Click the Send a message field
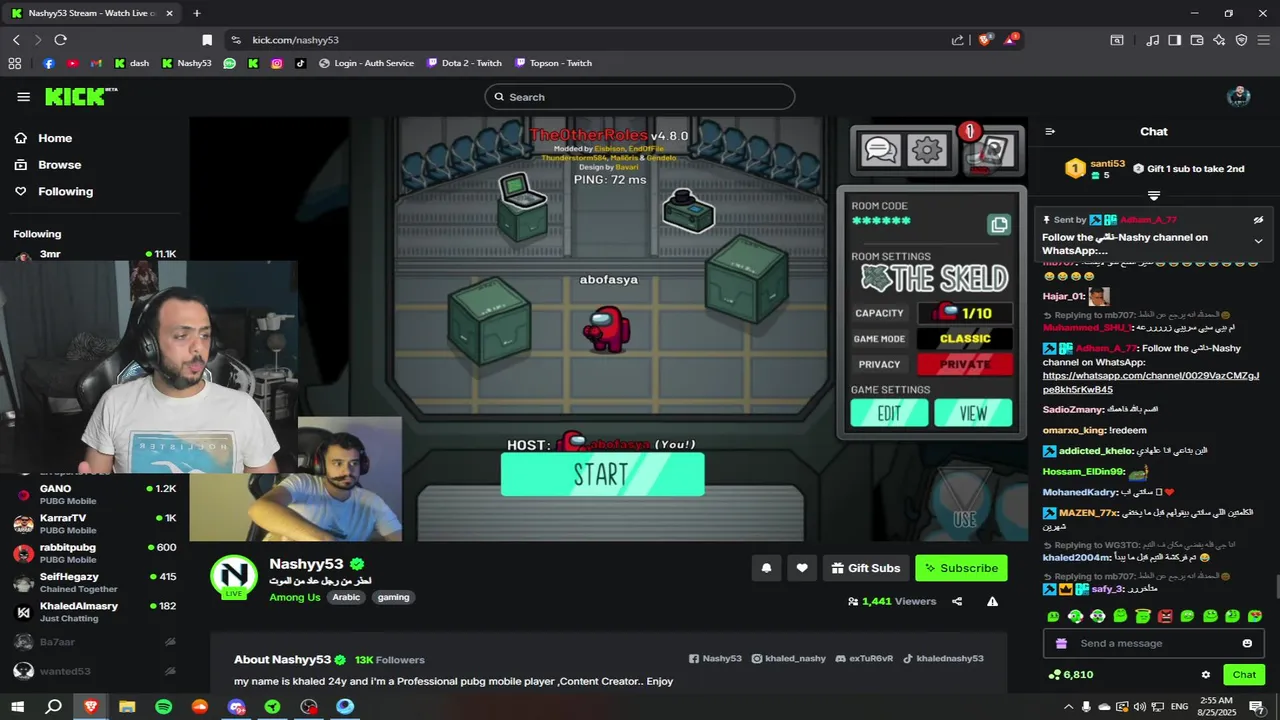Screen dimensions: 1280x720 [x=1153, y=643]
